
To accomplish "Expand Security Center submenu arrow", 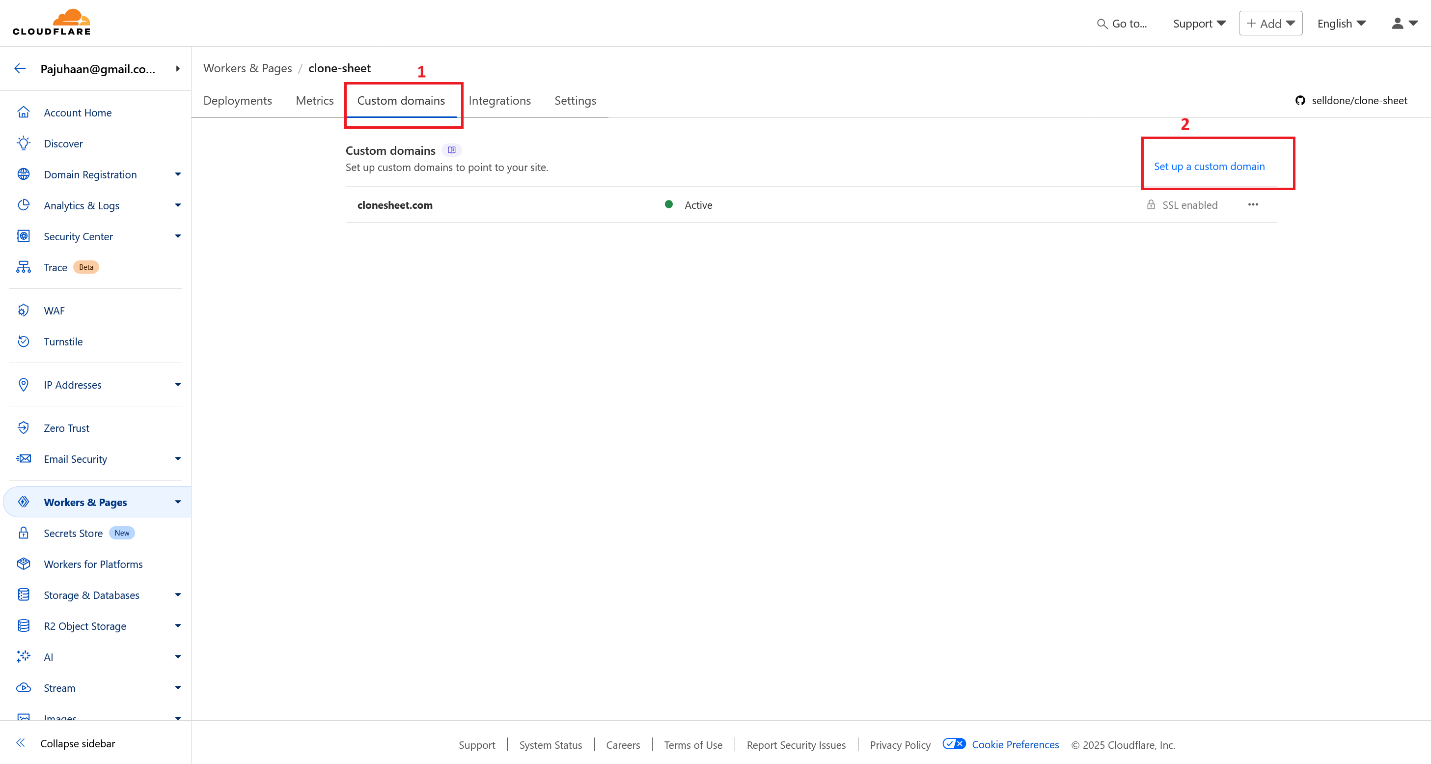I will pos(178,236).
